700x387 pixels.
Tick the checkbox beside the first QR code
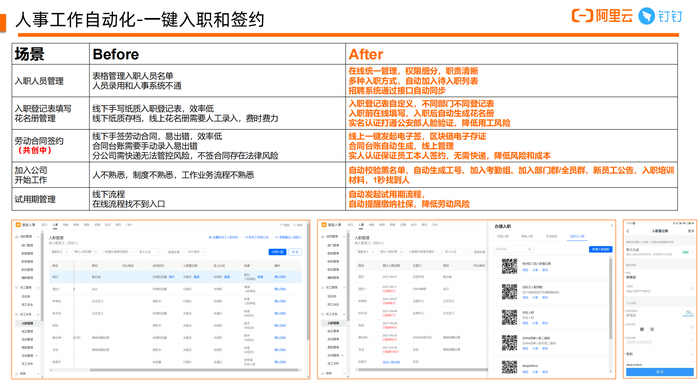click(498, 267)
